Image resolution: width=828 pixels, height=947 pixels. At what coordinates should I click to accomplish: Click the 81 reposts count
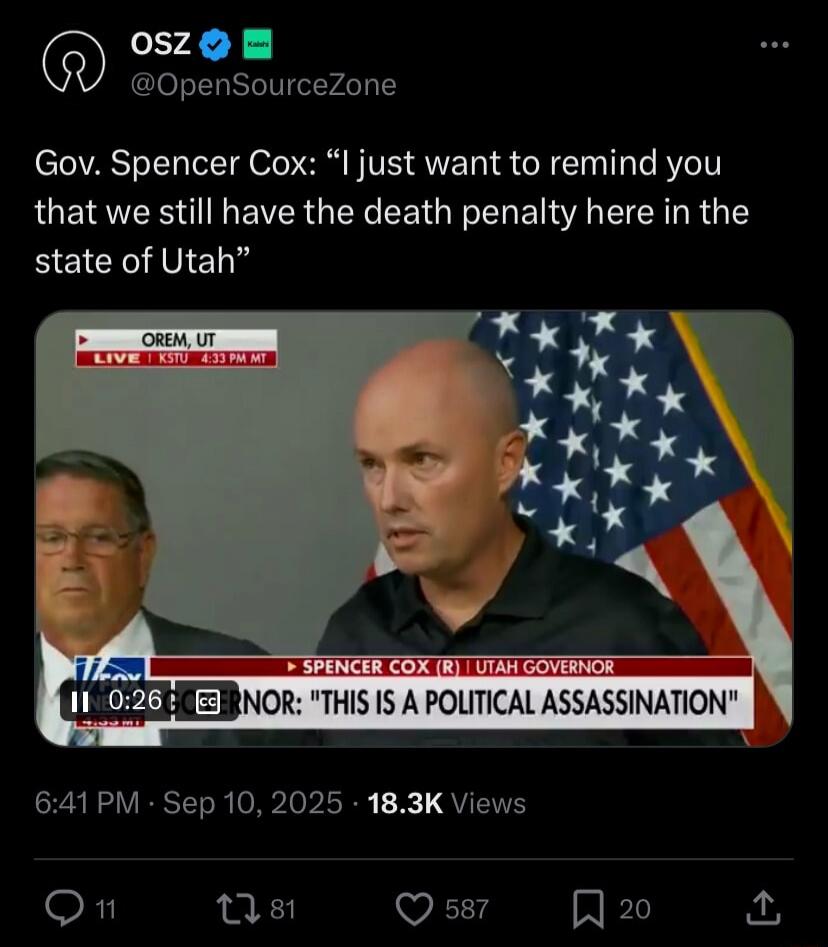[282, 909]
